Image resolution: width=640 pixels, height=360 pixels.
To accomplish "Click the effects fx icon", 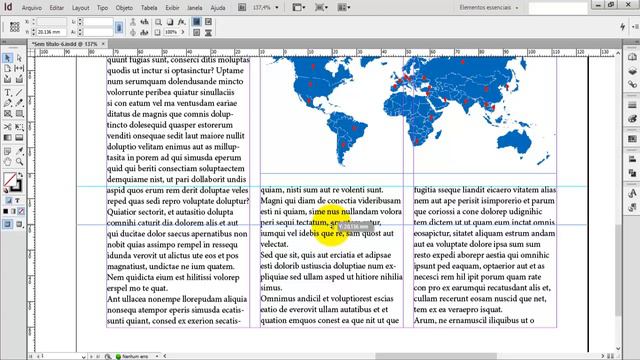I will 181,22.
